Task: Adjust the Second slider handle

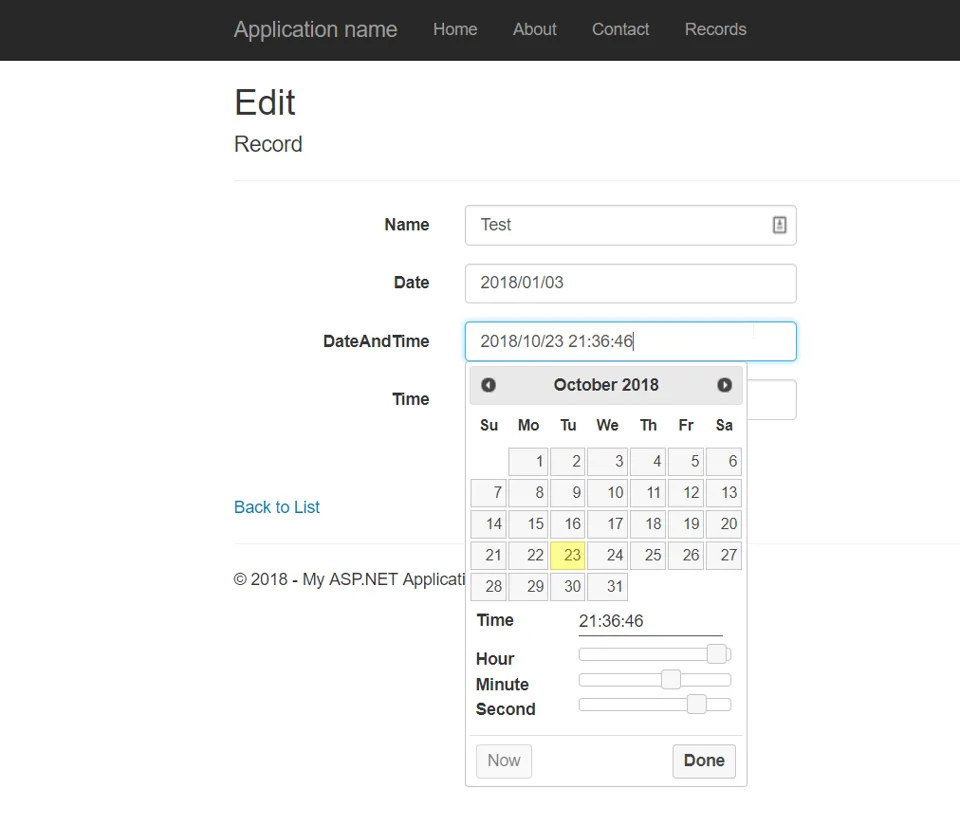Action: (697, 704)
